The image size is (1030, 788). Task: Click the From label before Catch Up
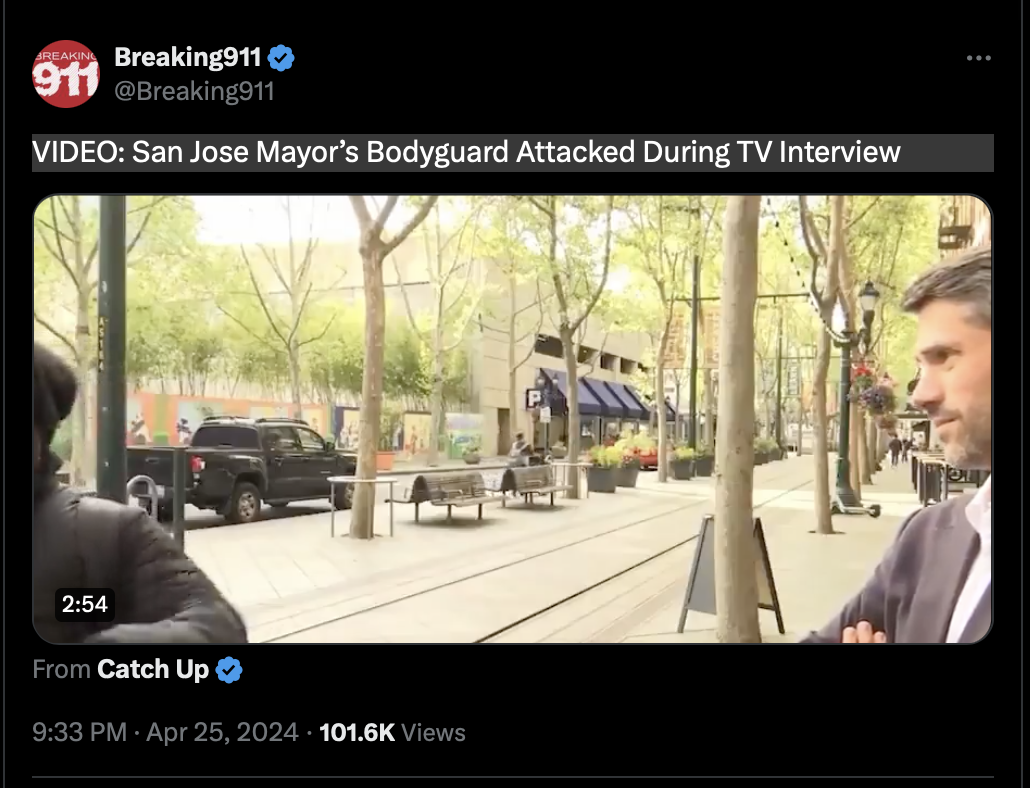pyautogui.click(x=62, y=669)
